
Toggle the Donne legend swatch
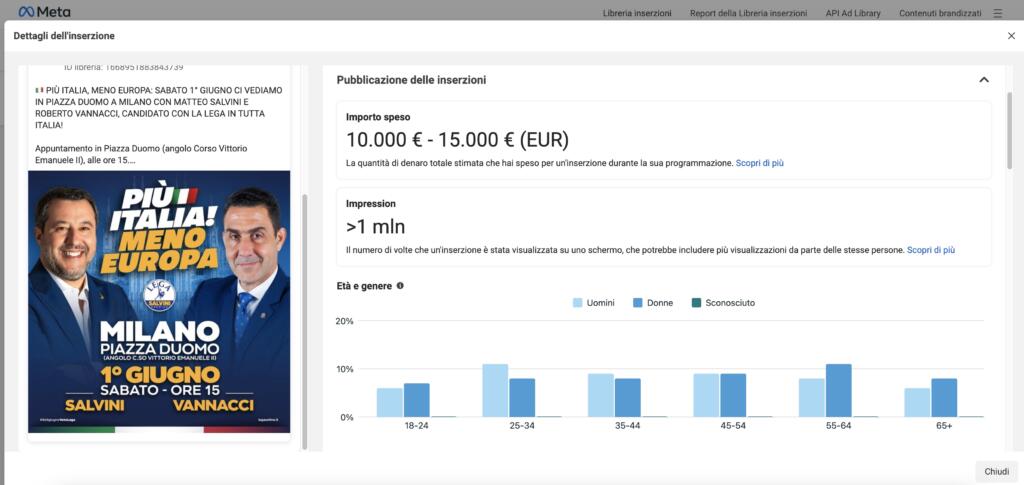(x=638, y=303)
